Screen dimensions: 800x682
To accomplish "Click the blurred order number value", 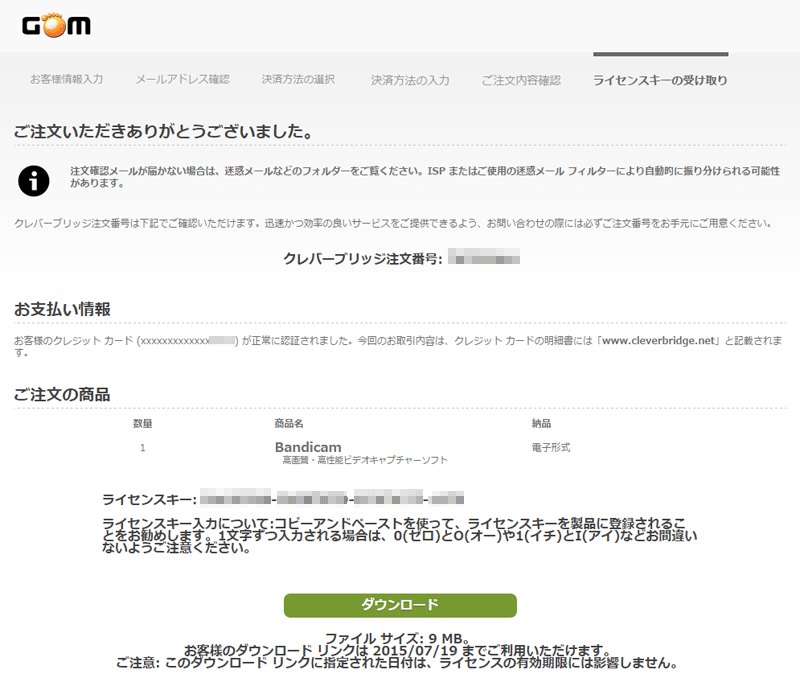I will [484, 256].
